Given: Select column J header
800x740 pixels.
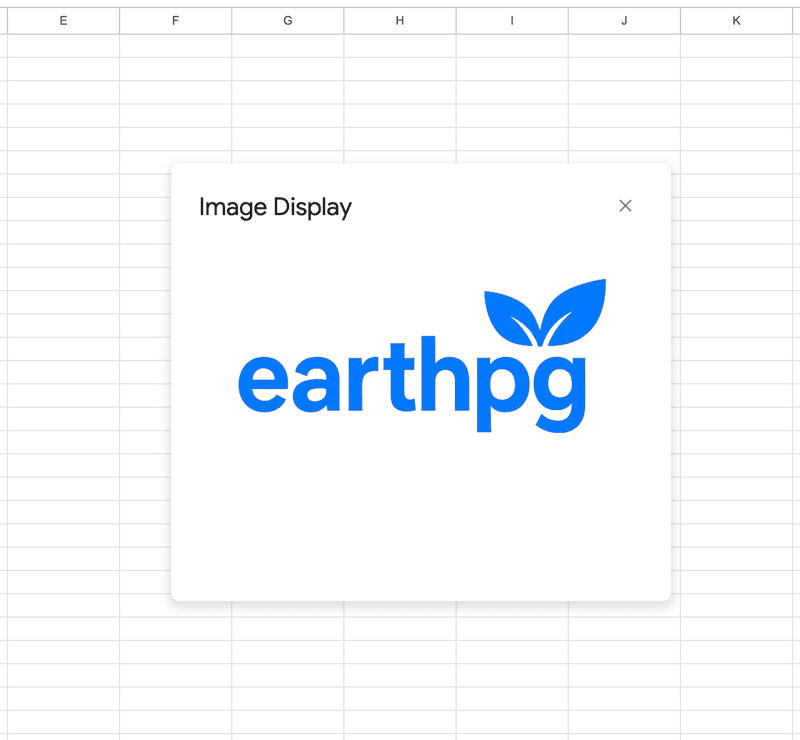Looking at the screenshot, I should click(624, 21).
